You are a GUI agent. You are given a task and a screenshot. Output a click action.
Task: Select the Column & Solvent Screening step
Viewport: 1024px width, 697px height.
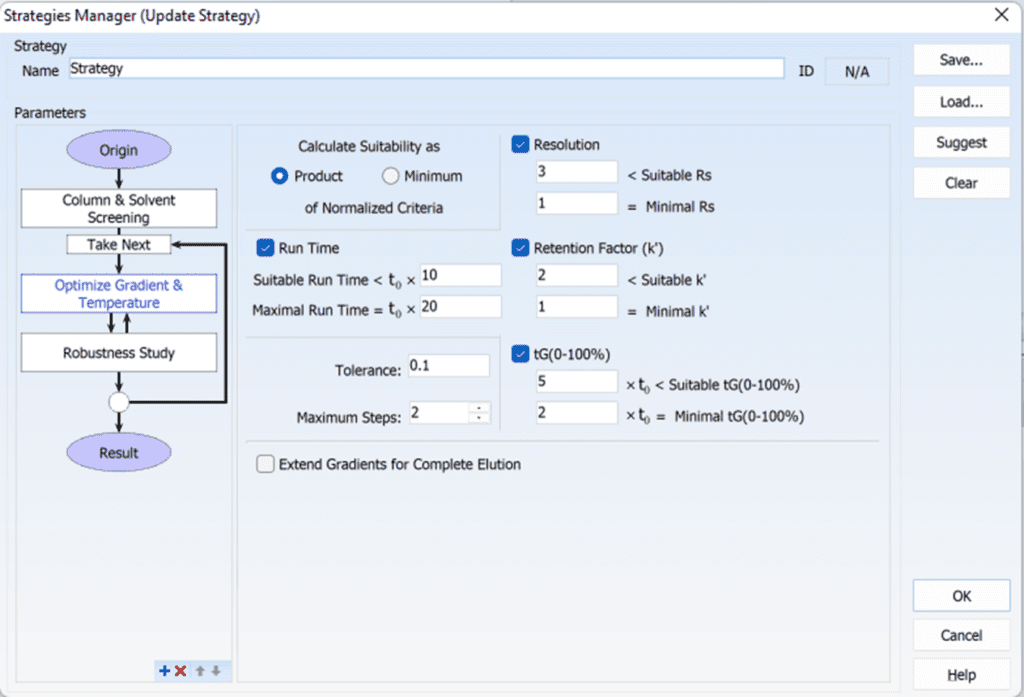(118, 208)
